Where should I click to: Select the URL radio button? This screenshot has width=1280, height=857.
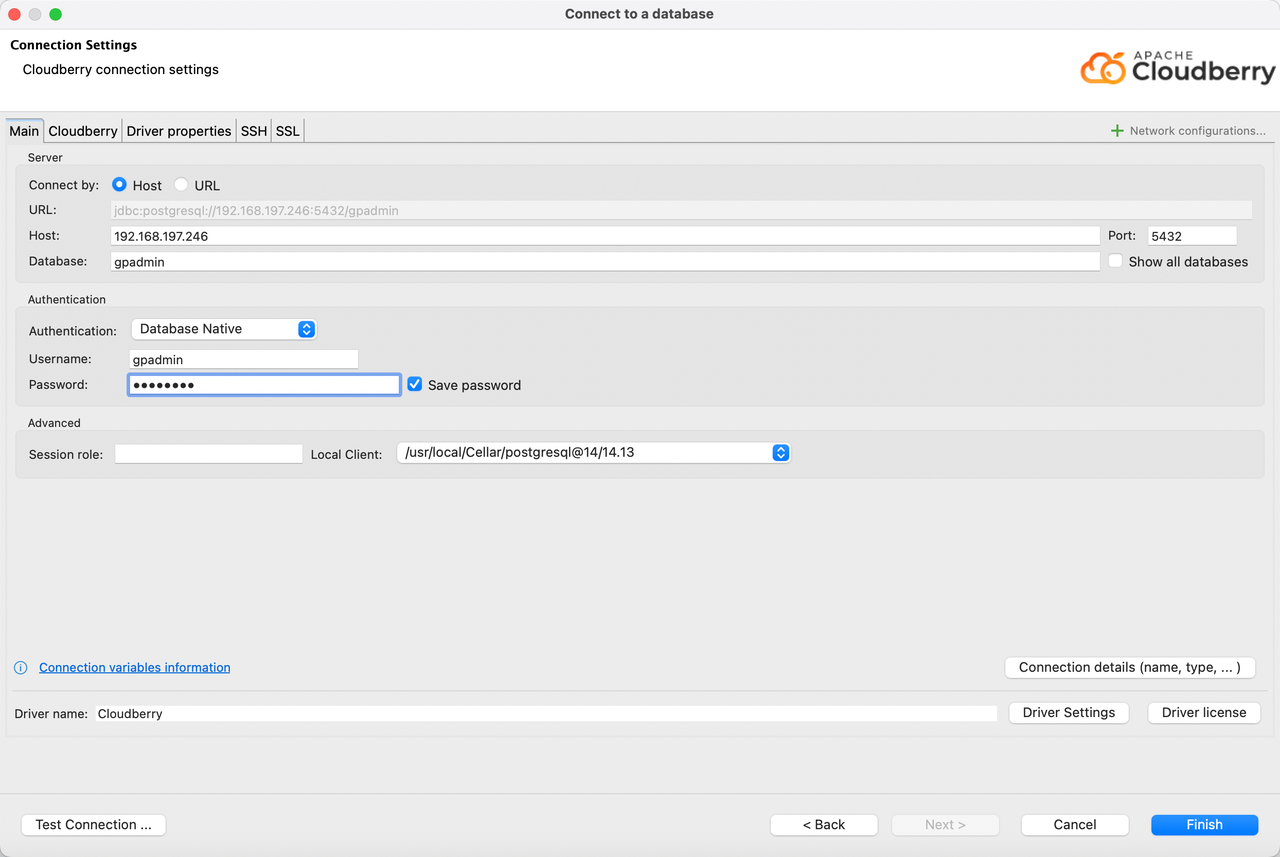181,185
